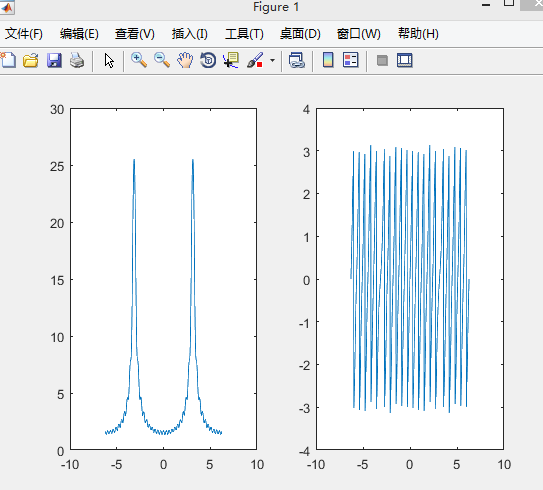Screen dimensions: 543x490
Task: Click on the left subplot axes
Action: (x=163, y=279)
